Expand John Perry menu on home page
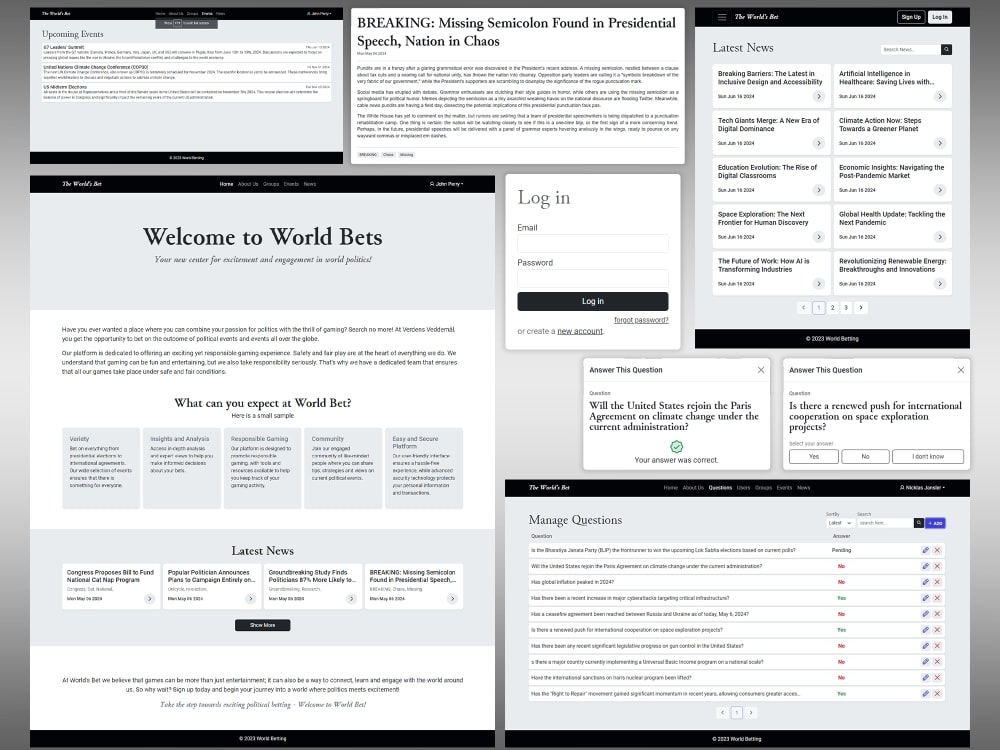This screenshot has height=750, width=1000. [x=446, y=184]
